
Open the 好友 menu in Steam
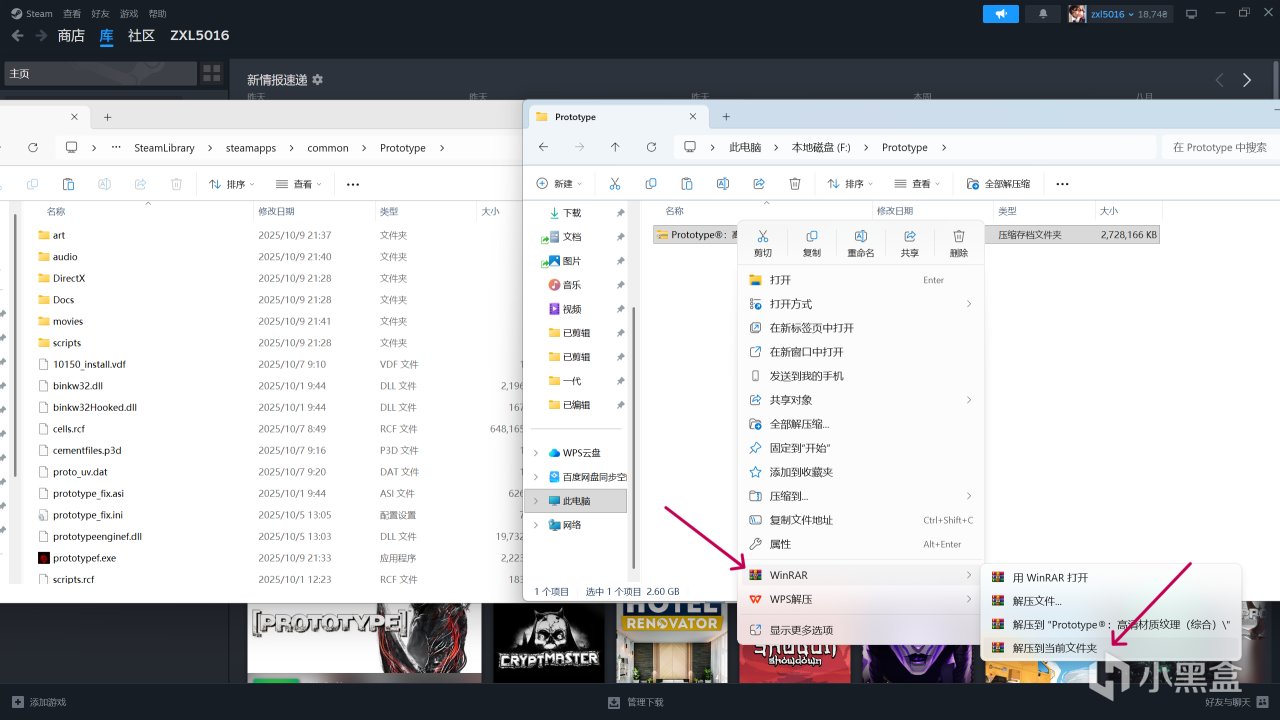point(100,14)
